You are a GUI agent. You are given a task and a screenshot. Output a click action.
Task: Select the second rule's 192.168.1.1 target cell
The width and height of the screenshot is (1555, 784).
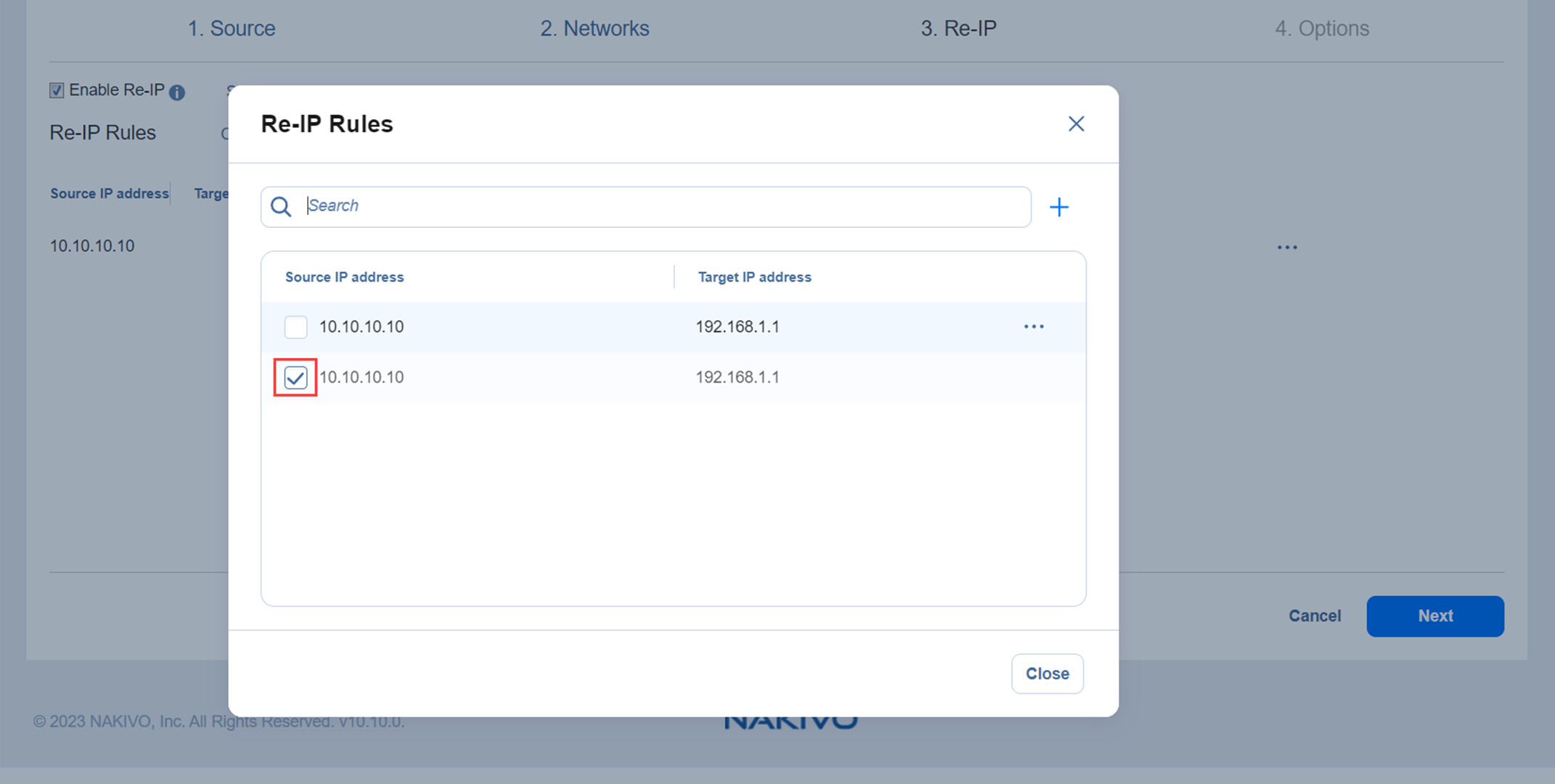point(737,377)
